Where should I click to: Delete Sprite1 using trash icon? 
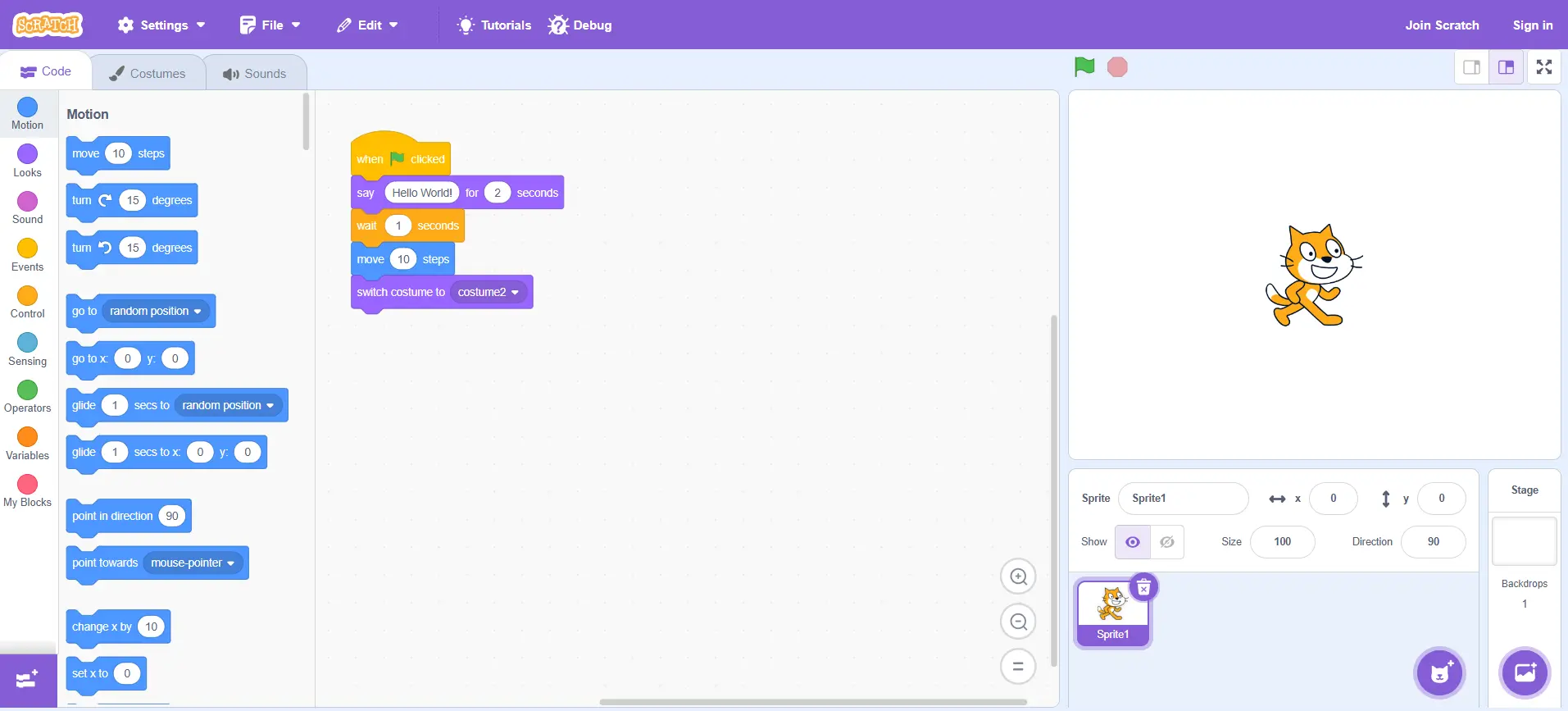pyautogui.click(x=1143, y=587)
